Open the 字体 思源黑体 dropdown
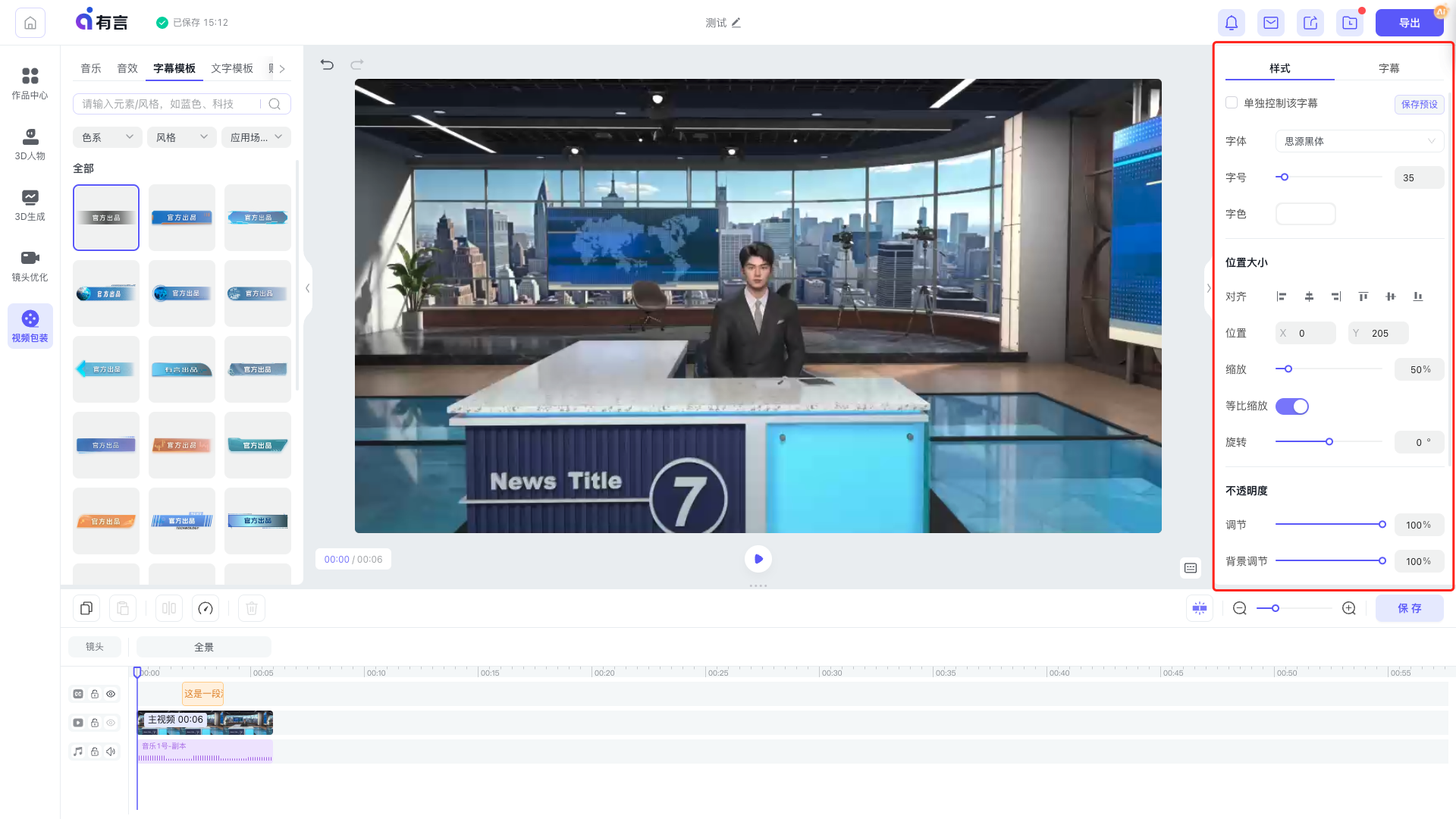 1360,141
